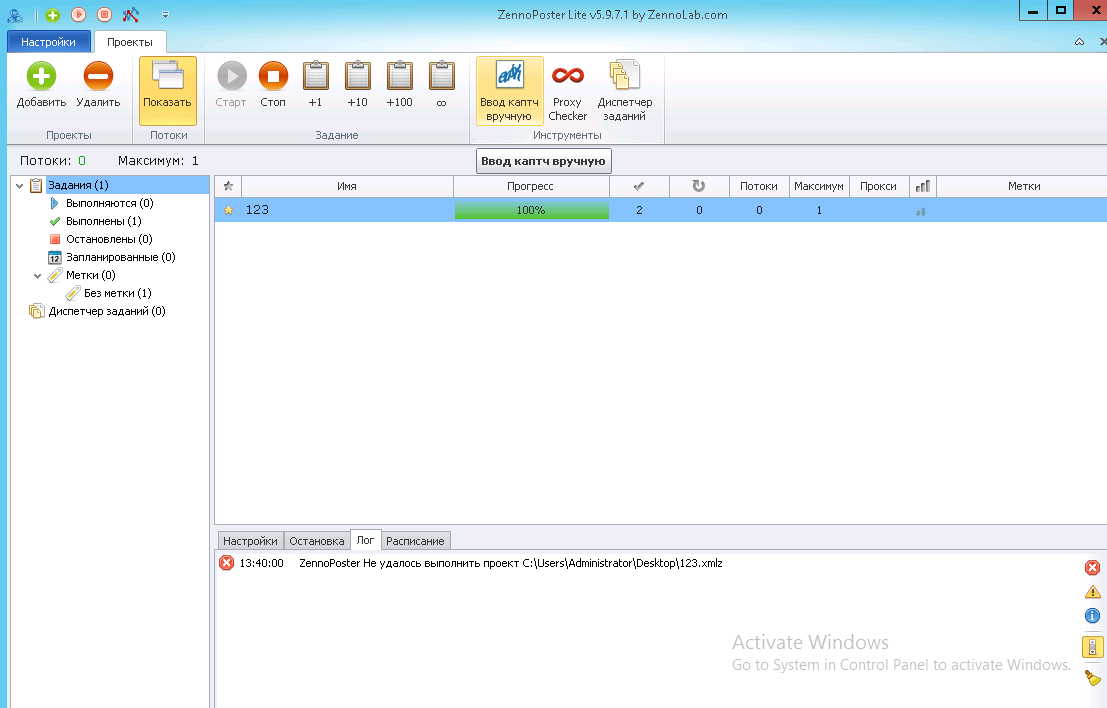Click Удалить to remove the project
The height and width of the screenshot is (708, 1107).
point(98,85)
